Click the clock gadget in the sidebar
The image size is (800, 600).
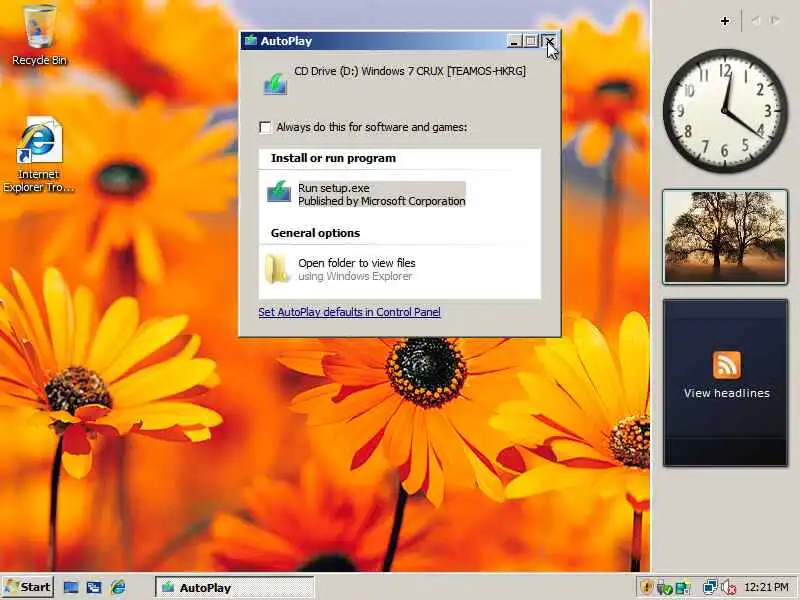point(725,111)
